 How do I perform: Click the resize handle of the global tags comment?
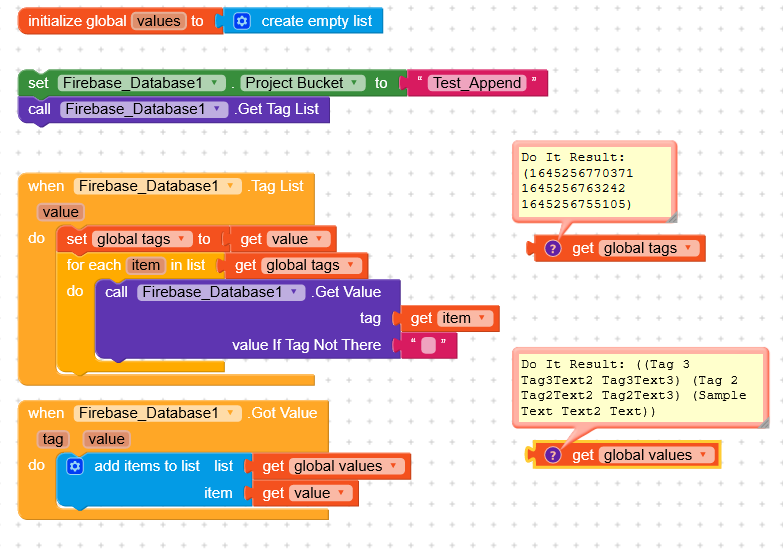point(672,217)
